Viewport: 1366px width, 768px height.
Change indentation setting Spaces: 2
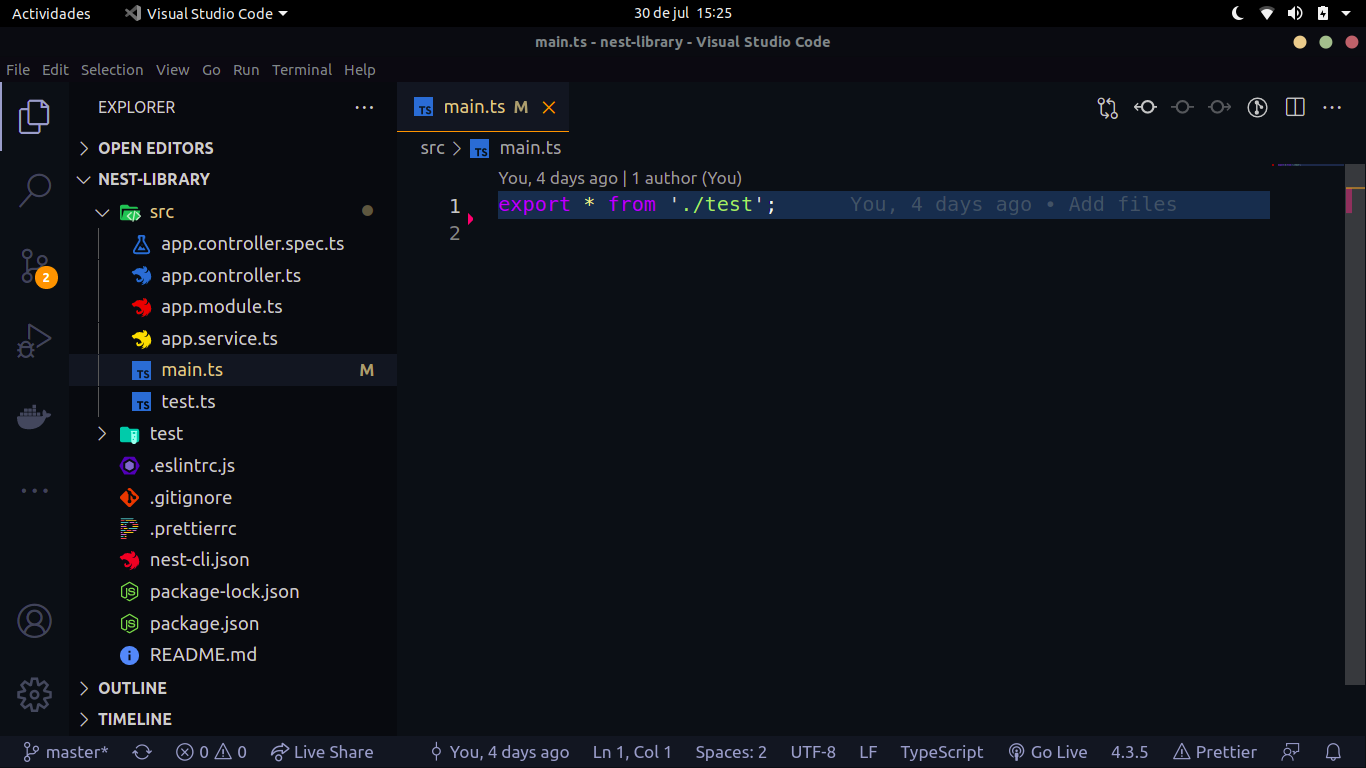731,752
